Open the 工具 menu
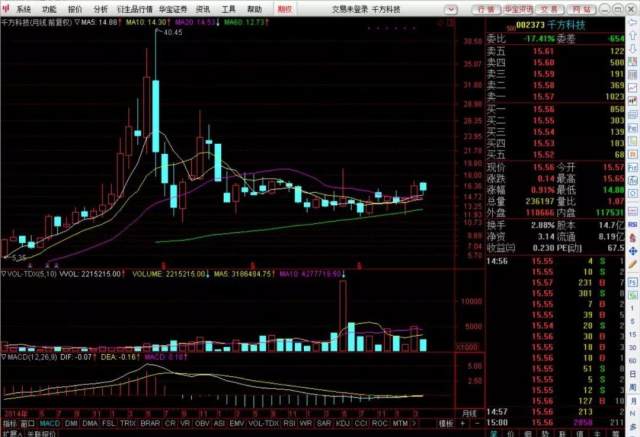640x437 pixels. (228, 9)
